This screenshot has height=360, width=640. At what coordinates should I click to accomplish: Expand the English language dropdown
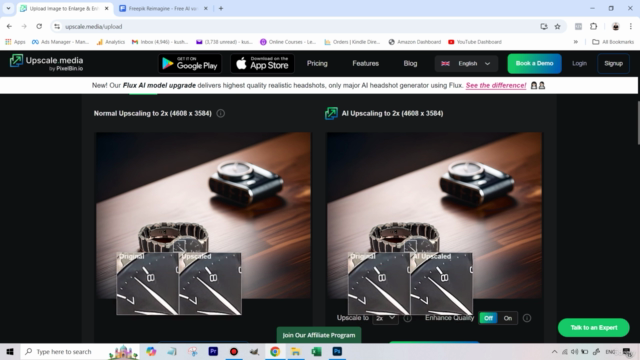(466, 63)
